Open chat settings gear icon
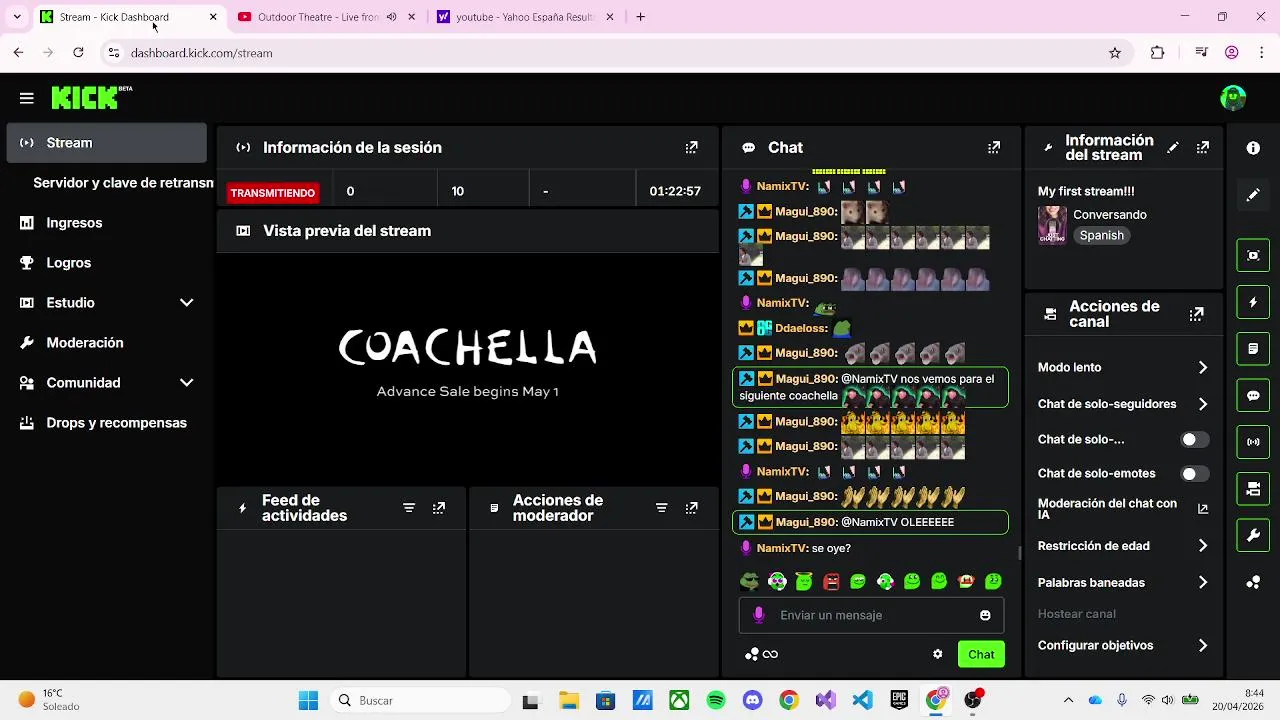Screen dimensions: 1280x720 coord(937,654)
